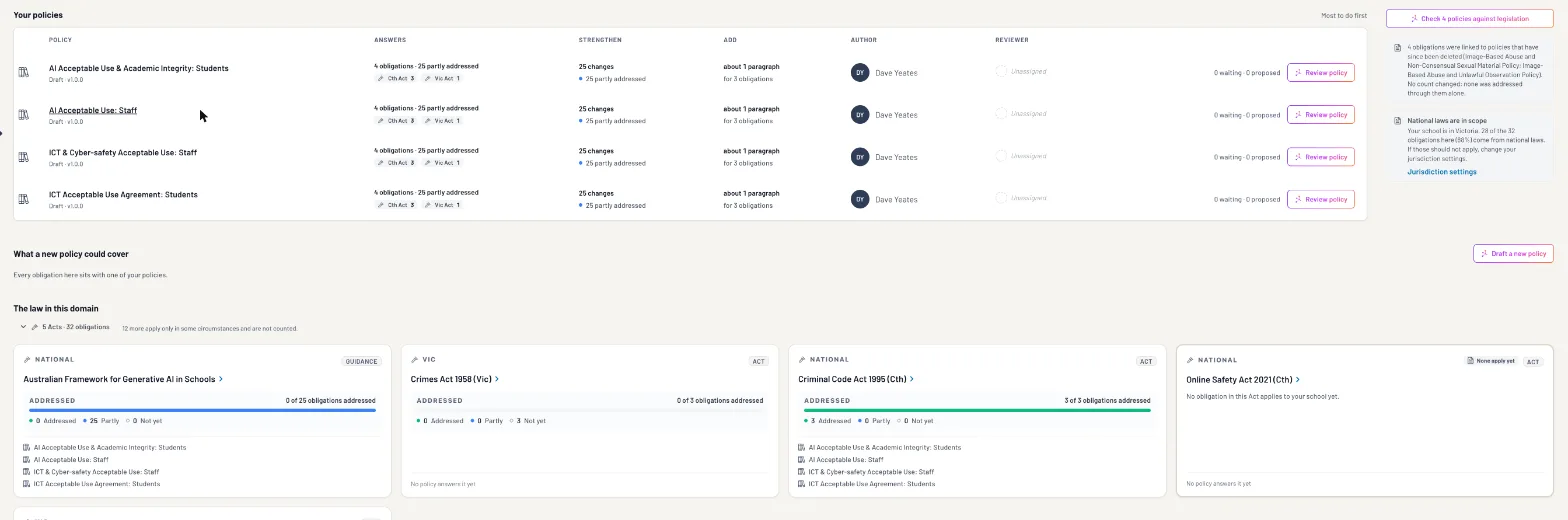Open Jurisdiction settings link
Image resolution: width=1568 pixels, height=520 pixels.
click(1441, 172)
